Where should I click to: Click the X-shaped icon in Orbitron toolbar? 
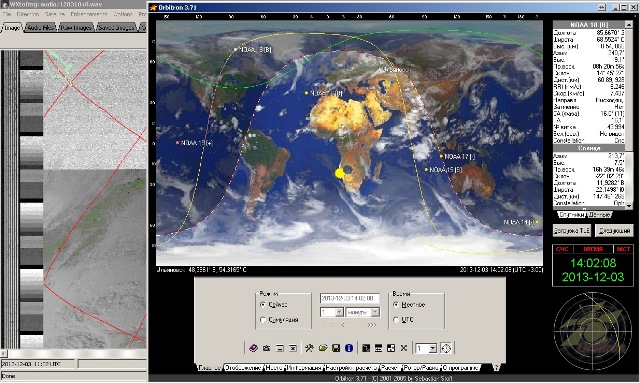(404, 348)
